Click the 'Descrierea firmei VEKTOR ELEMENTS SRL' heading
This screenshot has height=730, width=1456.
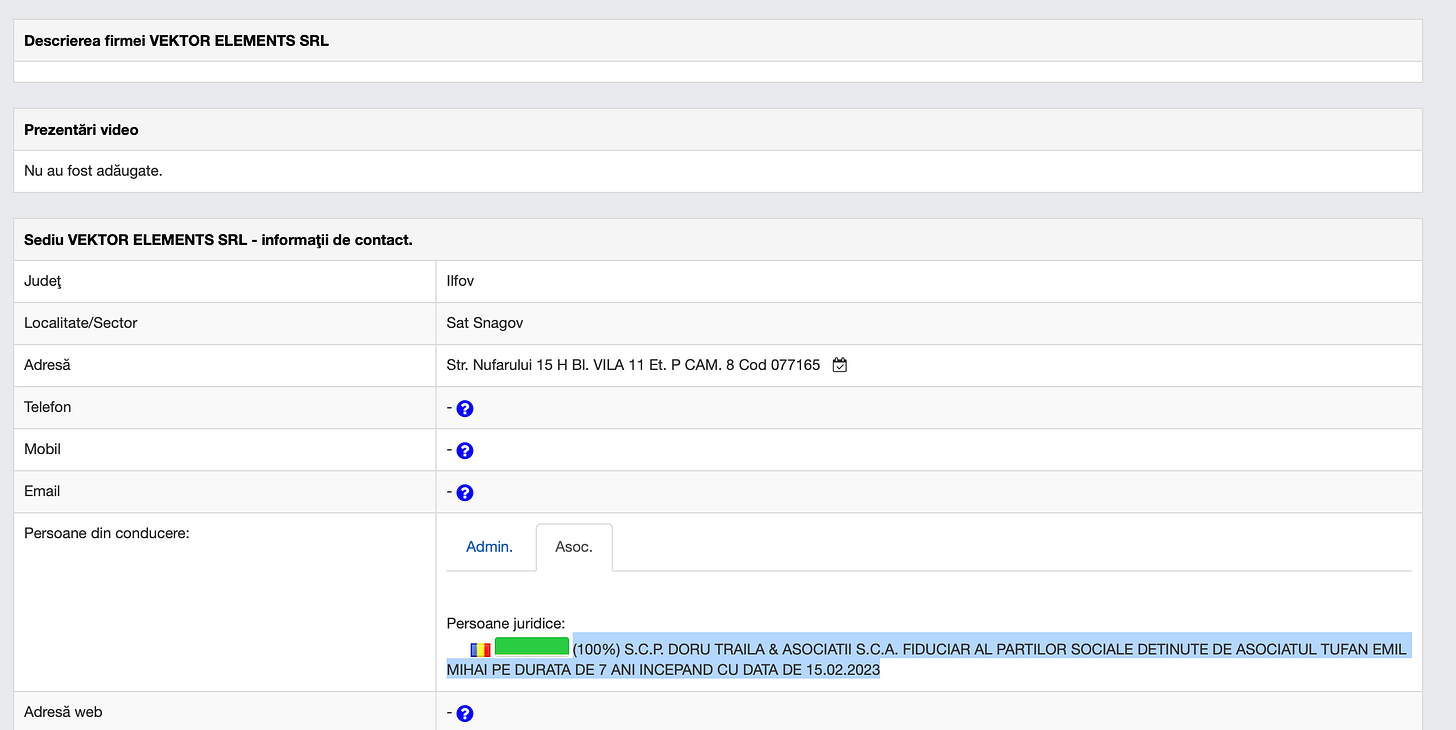pyautogui.click(x=176, y=41)
